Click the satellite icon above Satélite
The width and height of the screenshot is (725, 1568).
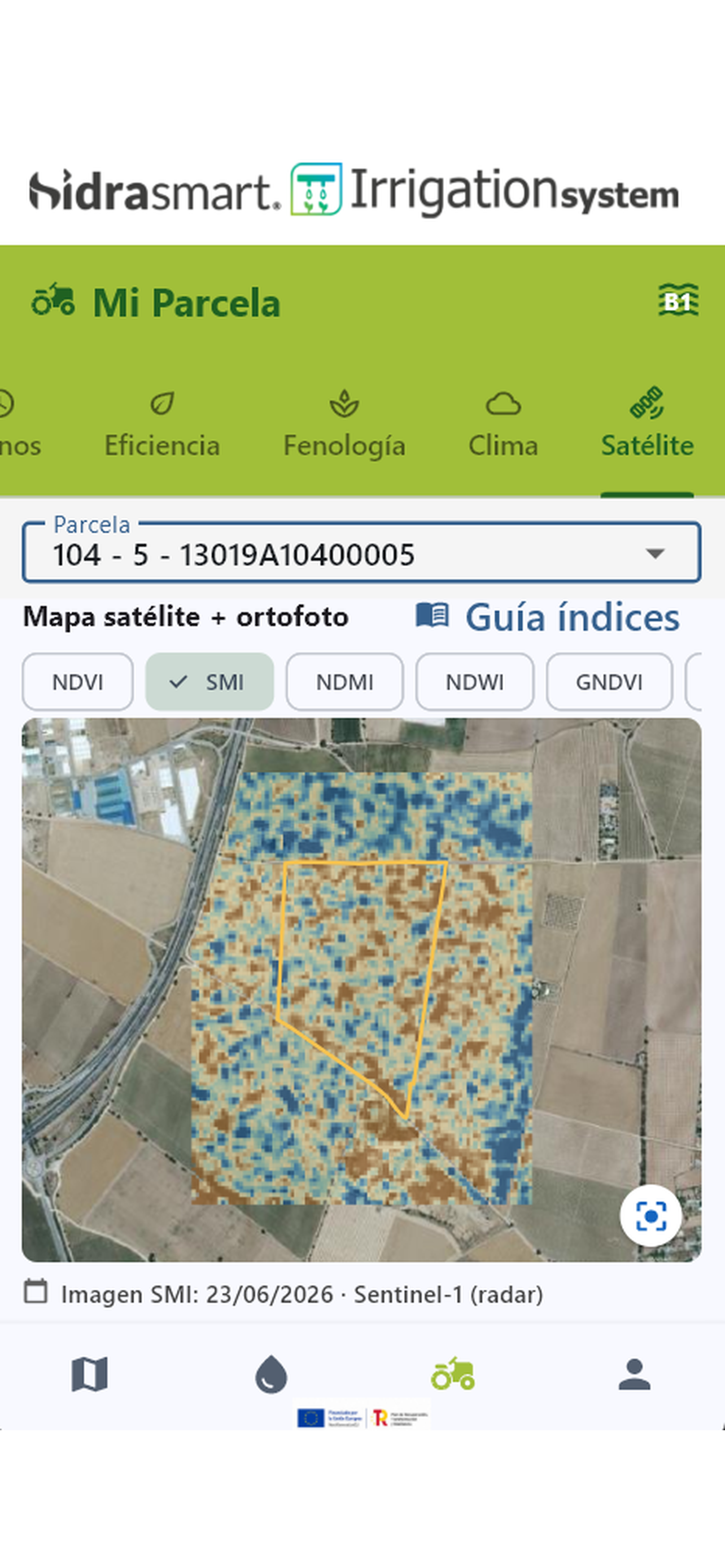click(x=647, y=403)
